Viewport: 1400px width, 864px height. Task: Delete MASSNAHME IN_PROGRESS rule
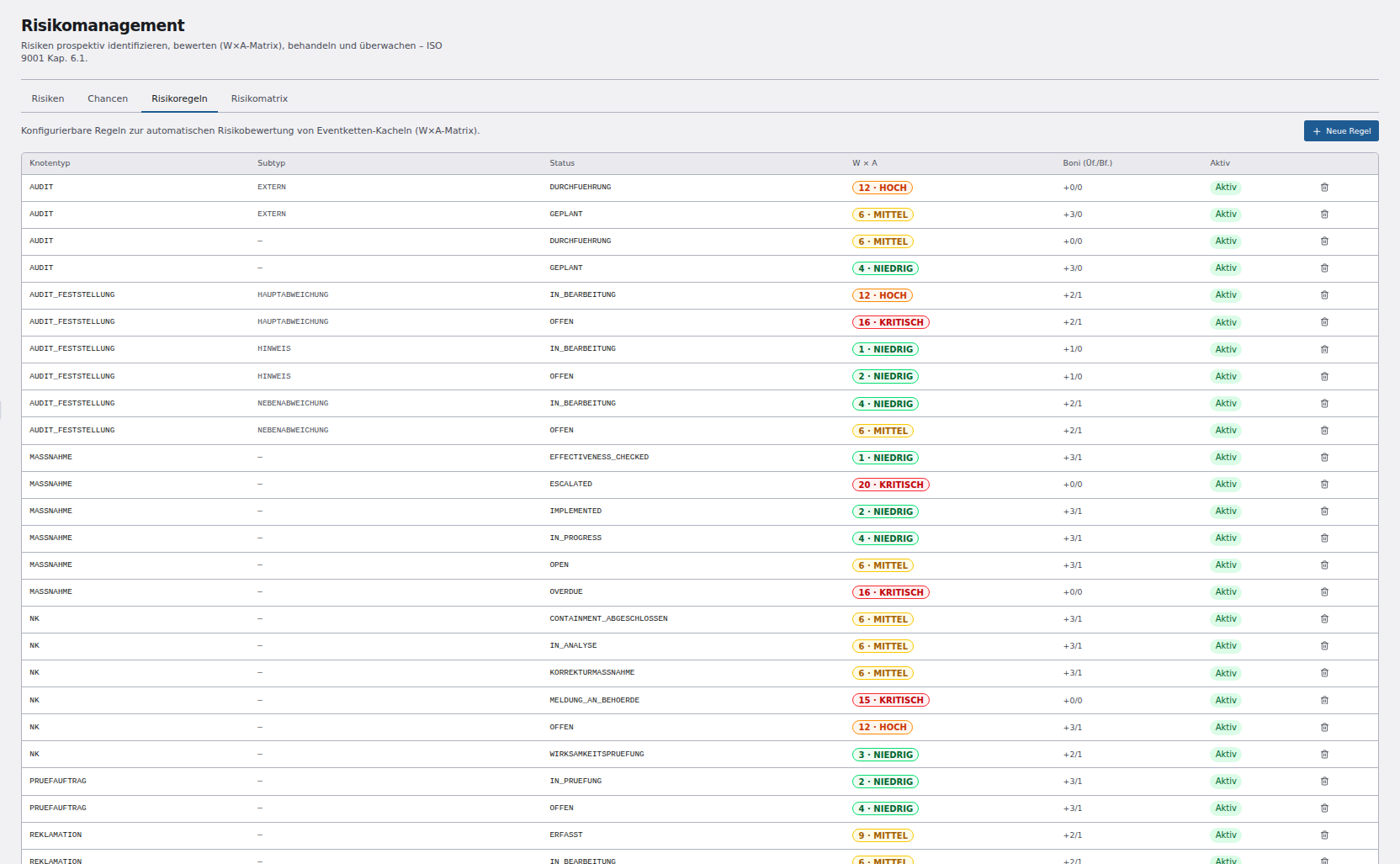pos(1324,538)
